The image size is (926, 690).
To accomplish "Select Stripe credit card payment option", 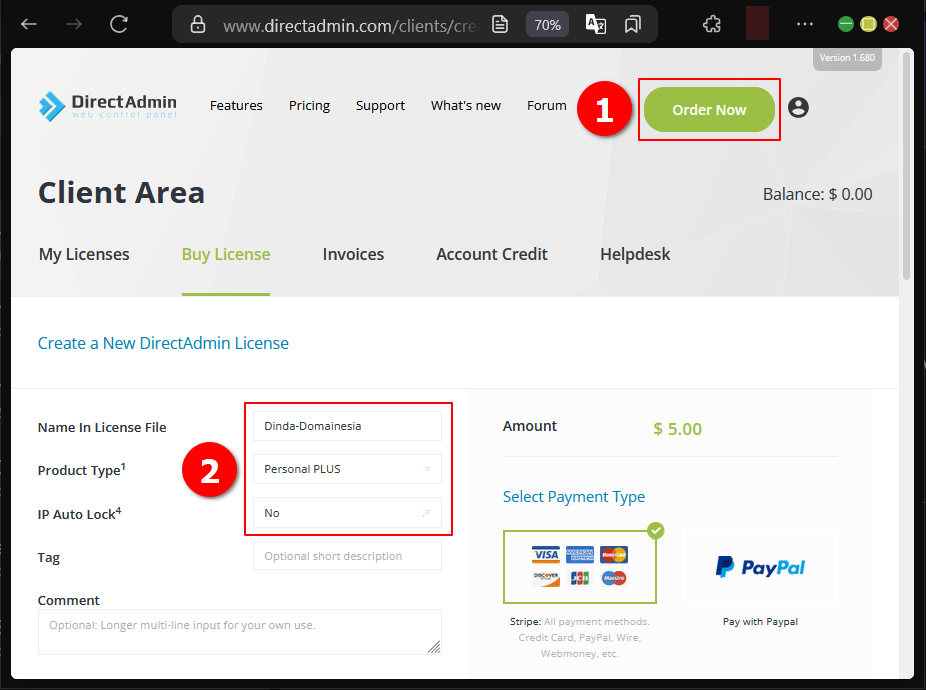I will pos(580,567).
